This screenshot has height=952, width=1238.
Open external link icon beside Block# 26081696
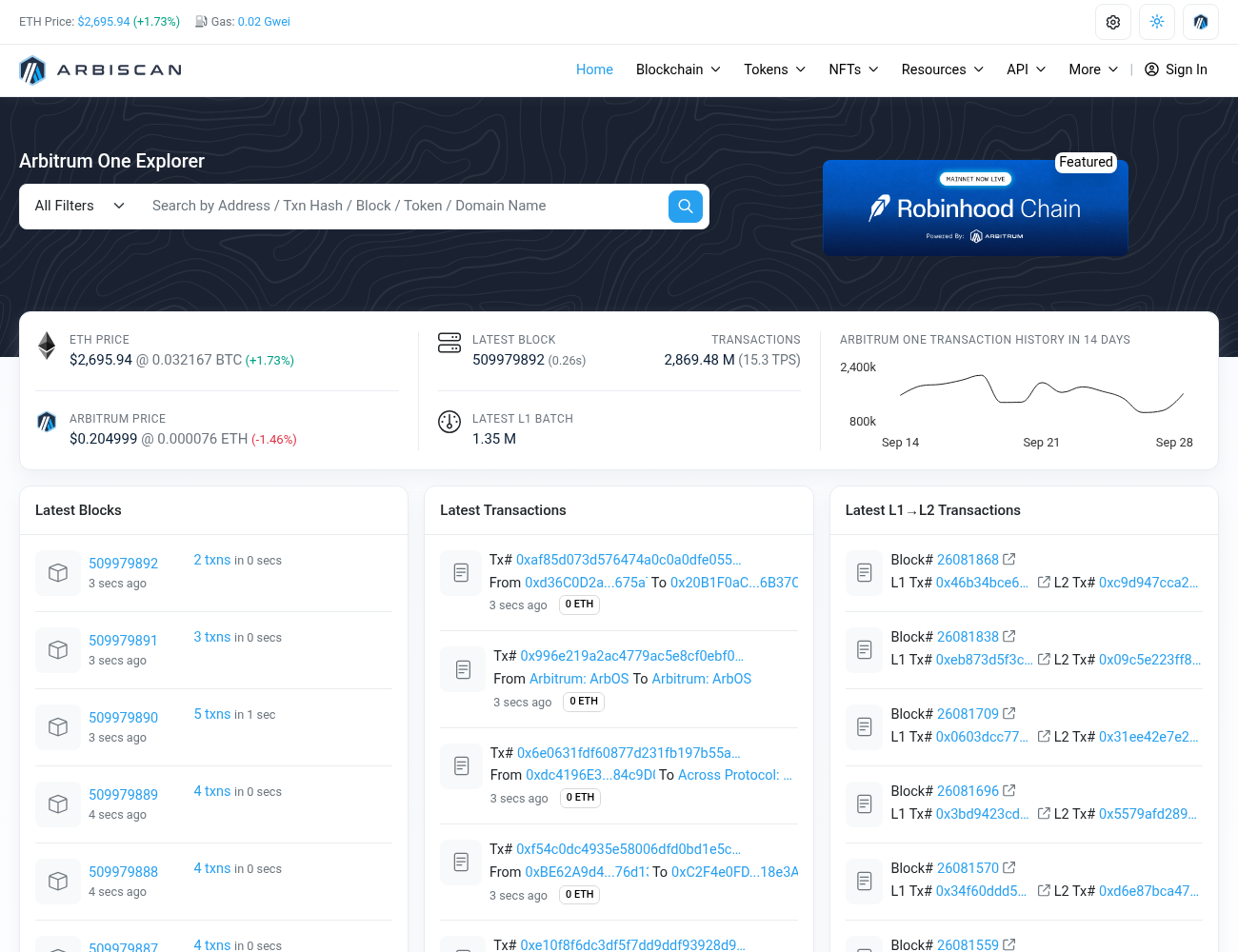coord(1009,790)
